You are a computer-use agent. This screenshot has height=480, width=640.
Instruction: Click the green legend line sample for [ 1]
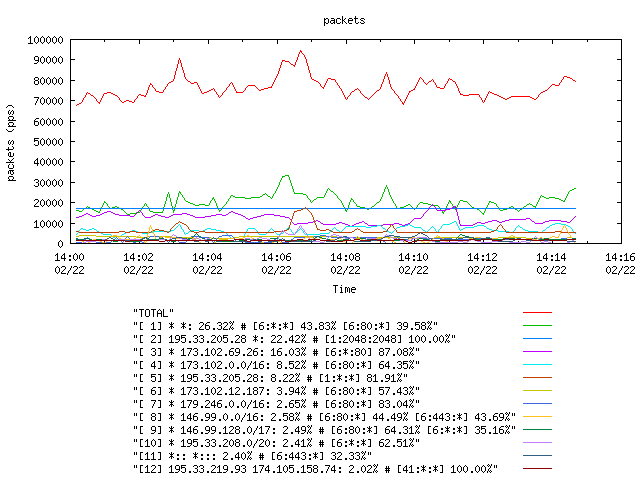pos(537,326)
